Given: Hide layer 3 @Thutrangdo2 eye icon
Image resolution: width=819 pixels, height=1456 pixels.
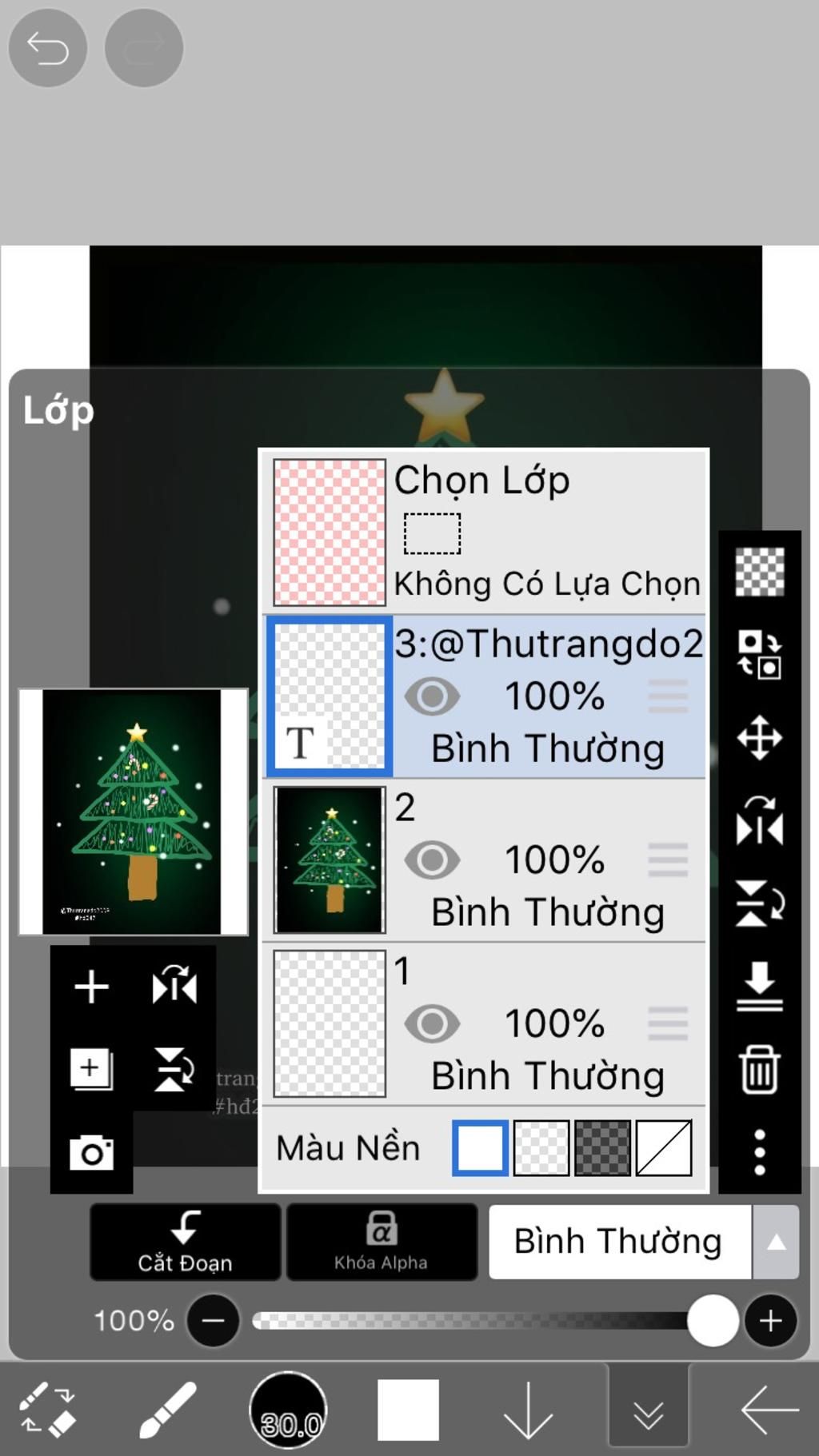Looking at the screenshot, I should pyautogui.click(x=432, y=696).
